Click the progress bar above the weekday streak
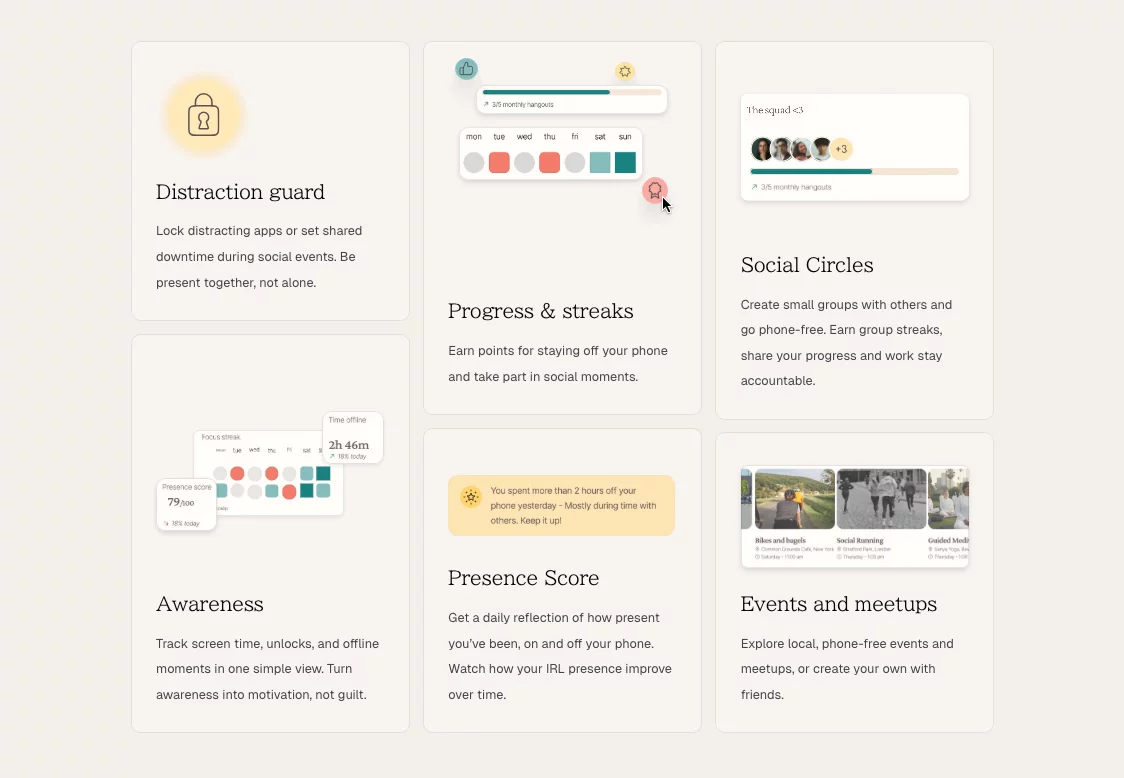This screenshot has width=1124, height=778. point(572,92)
